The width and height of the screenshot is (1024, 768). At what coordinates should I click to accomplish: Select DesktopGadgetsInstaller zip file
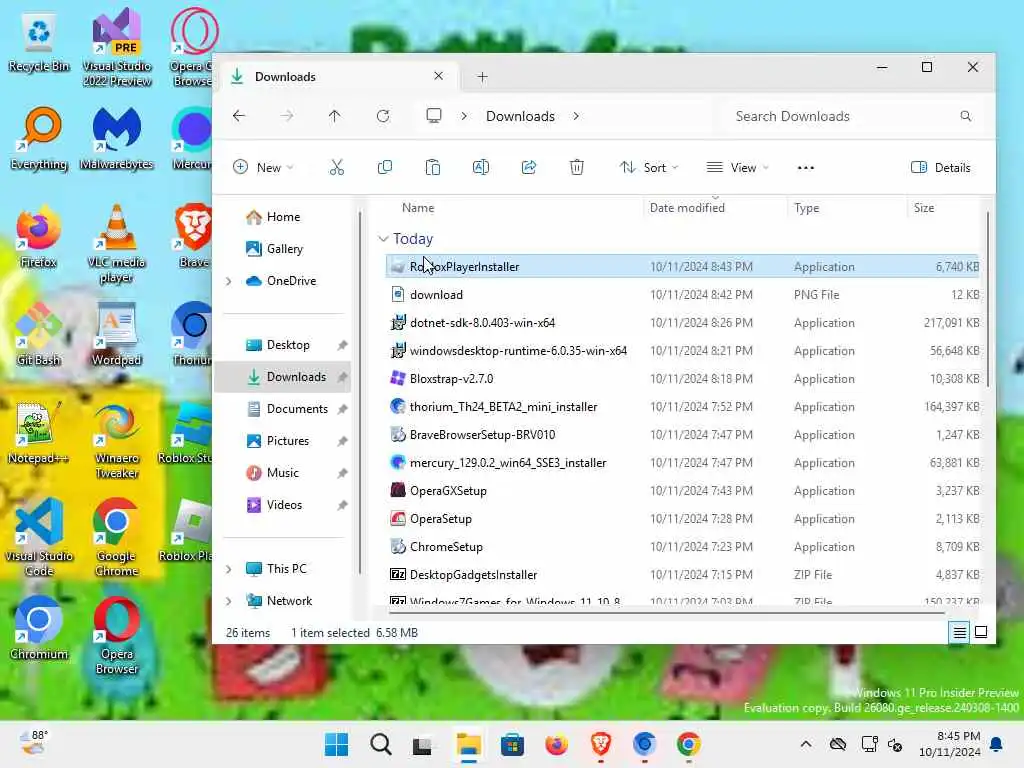tap(682, 575)
